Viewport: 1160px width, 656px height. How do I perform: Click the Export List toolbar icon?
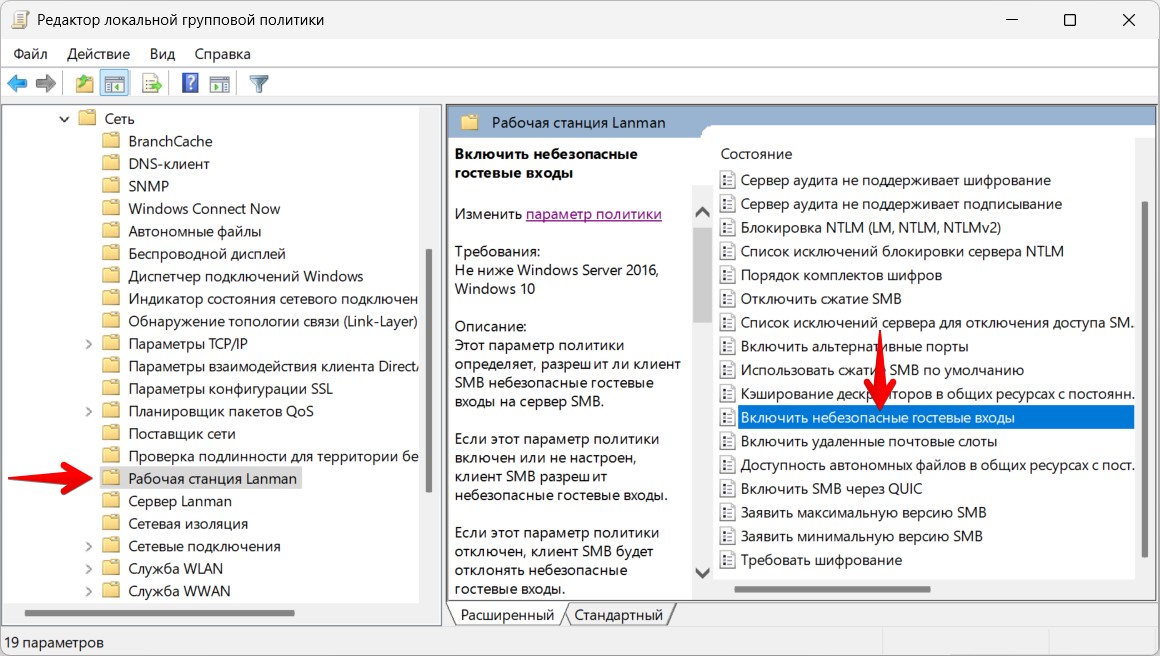point(152,84)
